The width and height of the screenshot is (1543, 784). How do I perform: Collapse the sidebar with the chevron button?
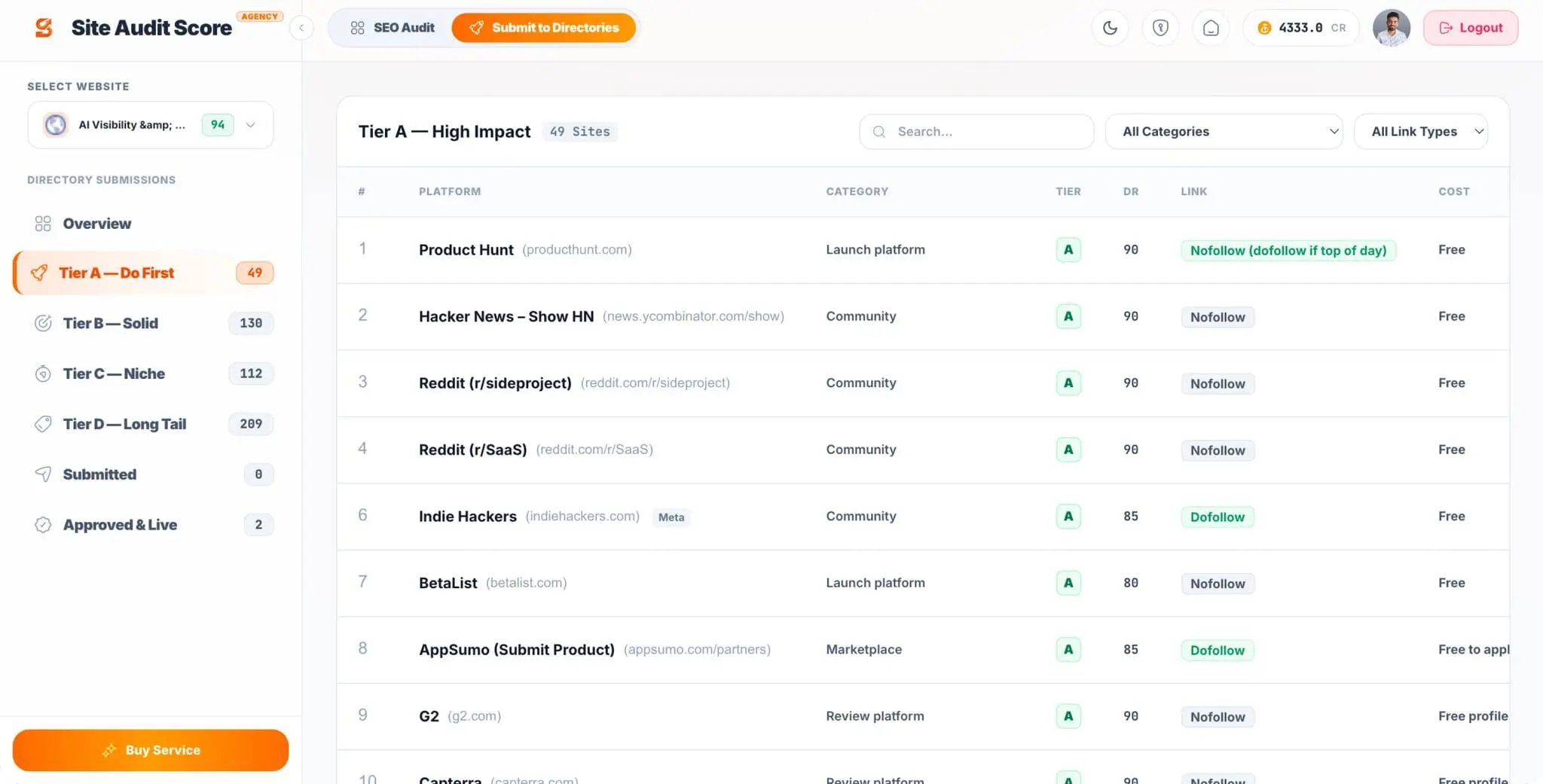pos(301,28)
